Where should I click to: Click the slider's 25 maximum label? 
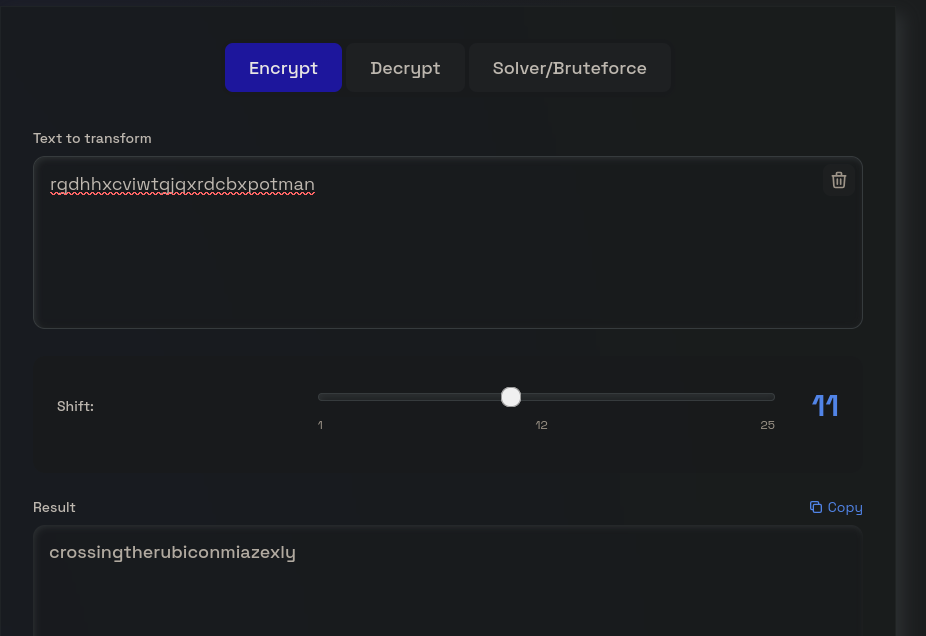point(767,425)
